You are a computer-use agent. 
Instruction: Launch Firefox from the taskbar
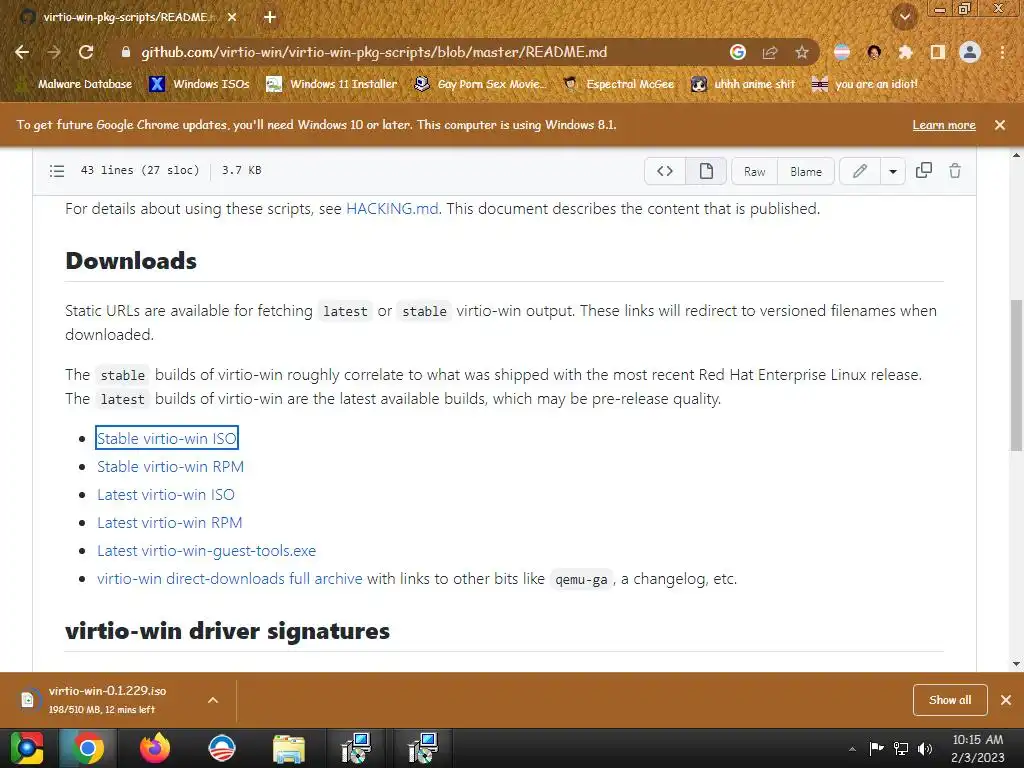tap(155, 748)
